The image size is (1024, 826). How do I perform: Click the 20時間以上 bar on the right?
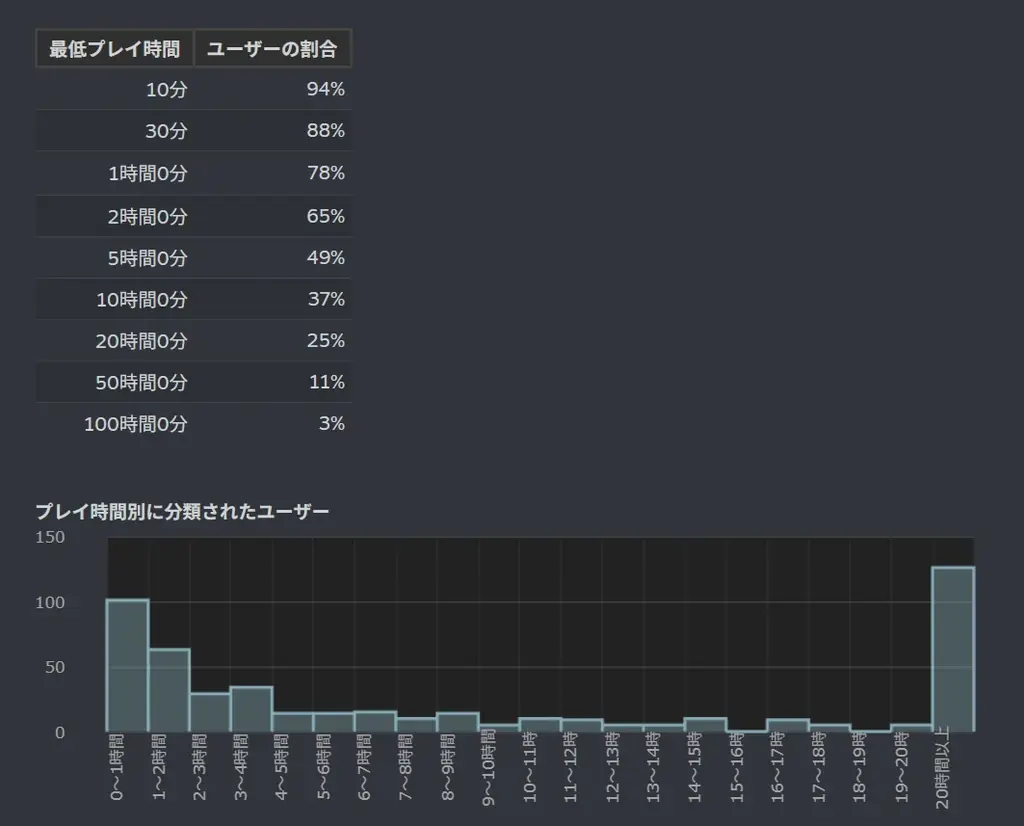(x=950, y=648)
